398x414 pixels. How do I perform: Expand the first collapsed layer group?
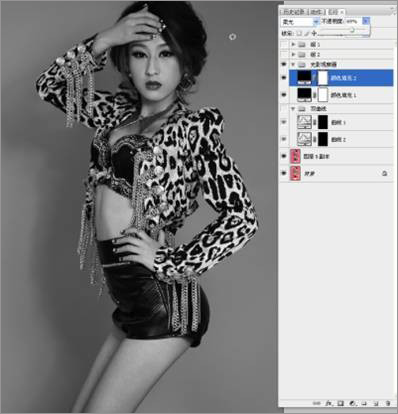[x=293, y=44]
